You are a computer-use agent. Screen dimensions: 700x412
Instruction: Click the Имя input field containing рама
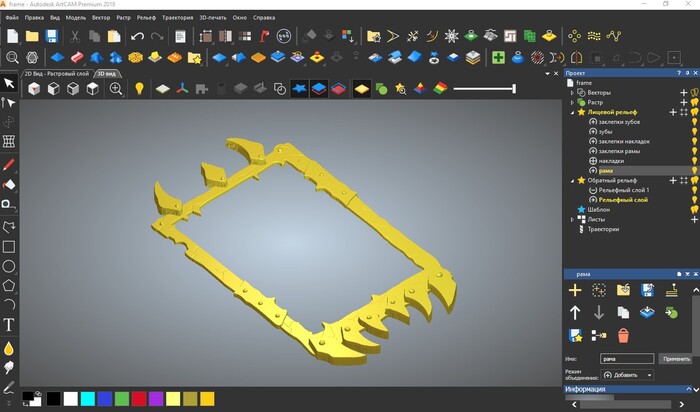point(626,358)
